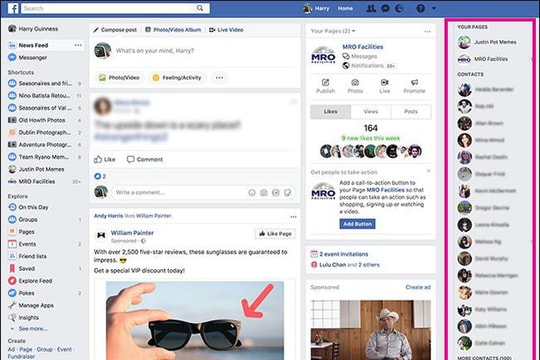This screenshot has height=360, width=540.
Task: Expand the account dropdown arrow in top bar
Action: click(434, 8)
